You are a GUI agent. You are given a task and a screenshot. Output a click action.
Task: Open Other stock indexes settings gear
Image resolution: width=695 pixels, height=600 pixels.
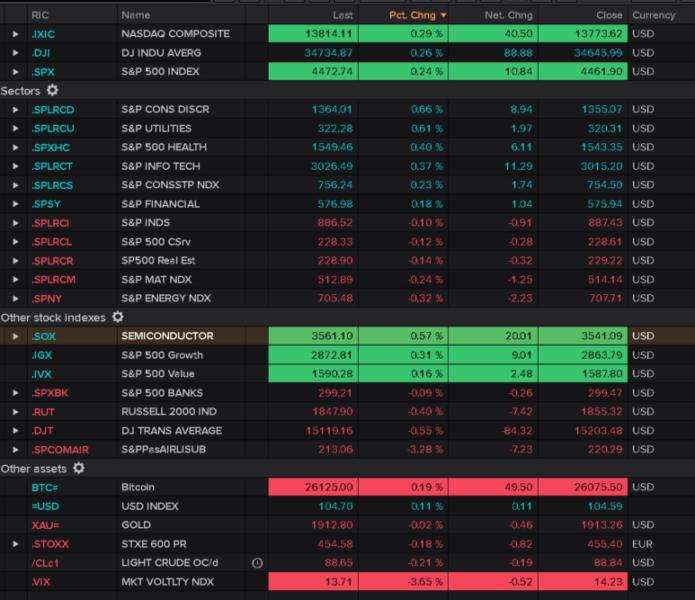tap(118, 317)
